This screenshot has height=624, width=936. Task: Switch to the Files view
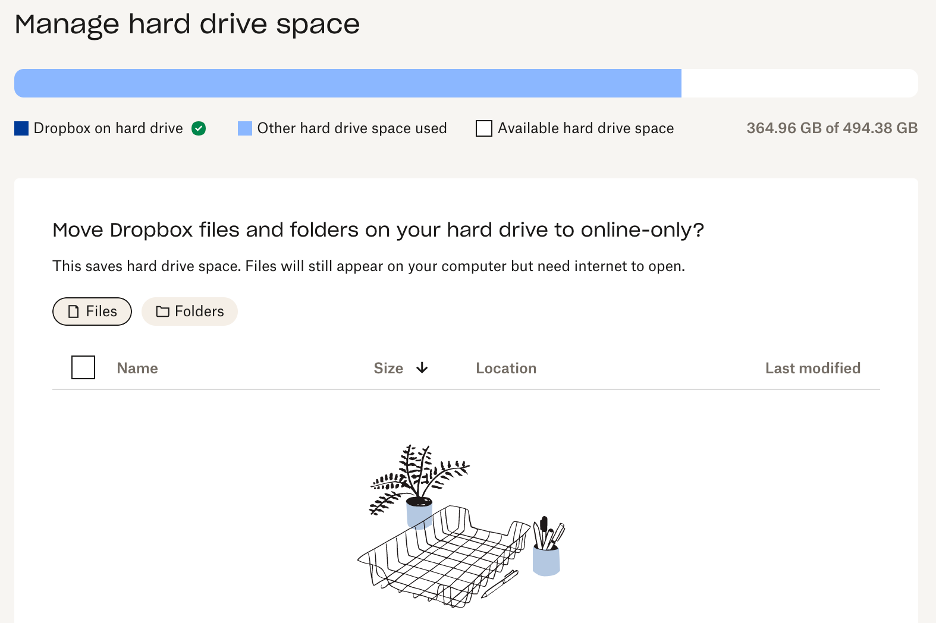coord(92,311)
